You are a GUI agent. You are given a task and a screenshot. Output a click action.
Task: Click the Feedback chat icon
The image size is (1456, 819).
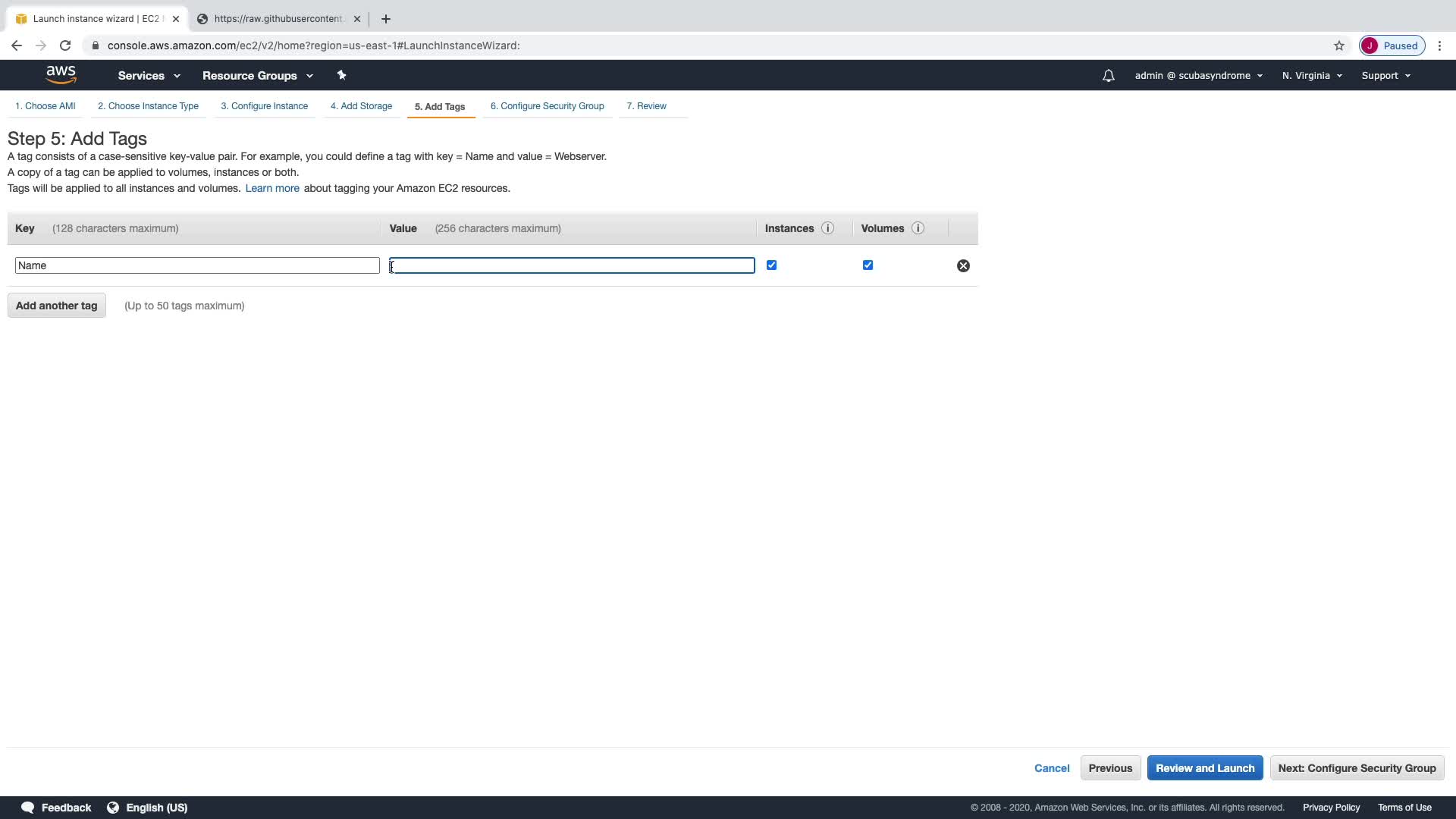(x=28, y=808)
